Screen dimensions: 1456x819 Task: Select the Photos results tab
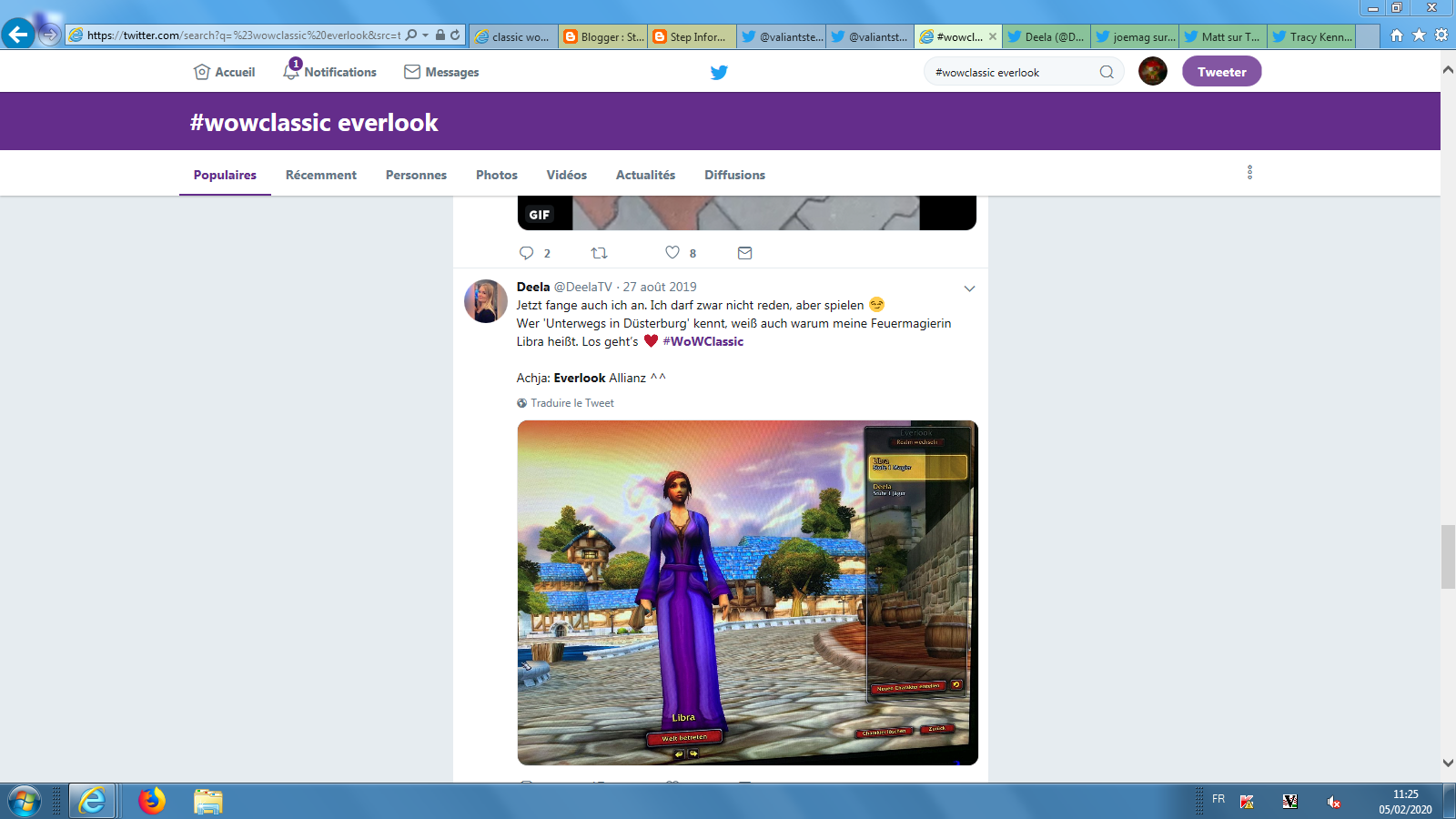point(497,175)
